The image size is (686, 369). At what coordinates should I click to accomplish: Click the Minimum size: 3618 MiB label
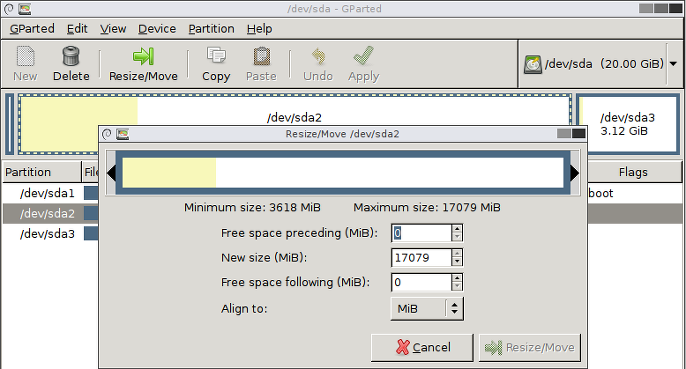[x=252, y=207]
